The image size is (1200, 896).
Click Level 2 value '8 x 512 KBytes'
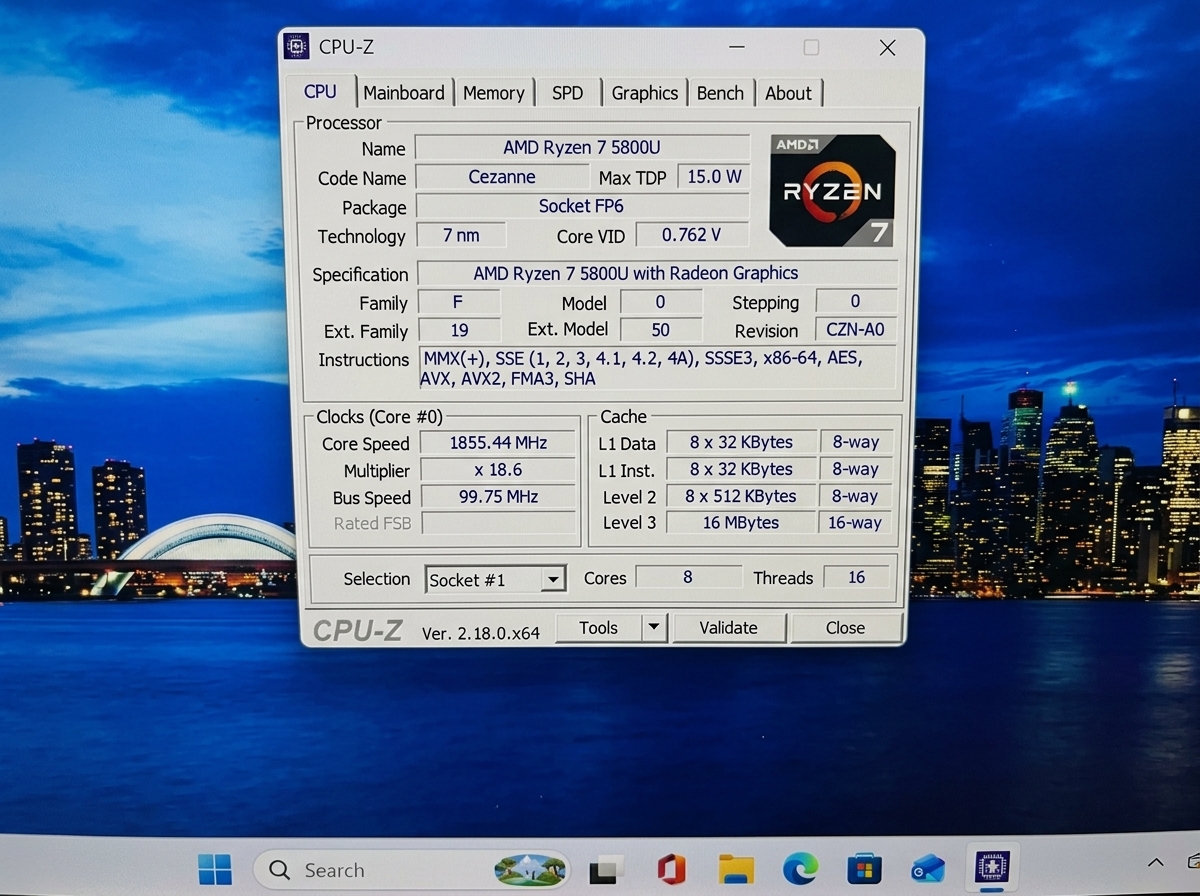pyautogui.click(x=741, y=496)
